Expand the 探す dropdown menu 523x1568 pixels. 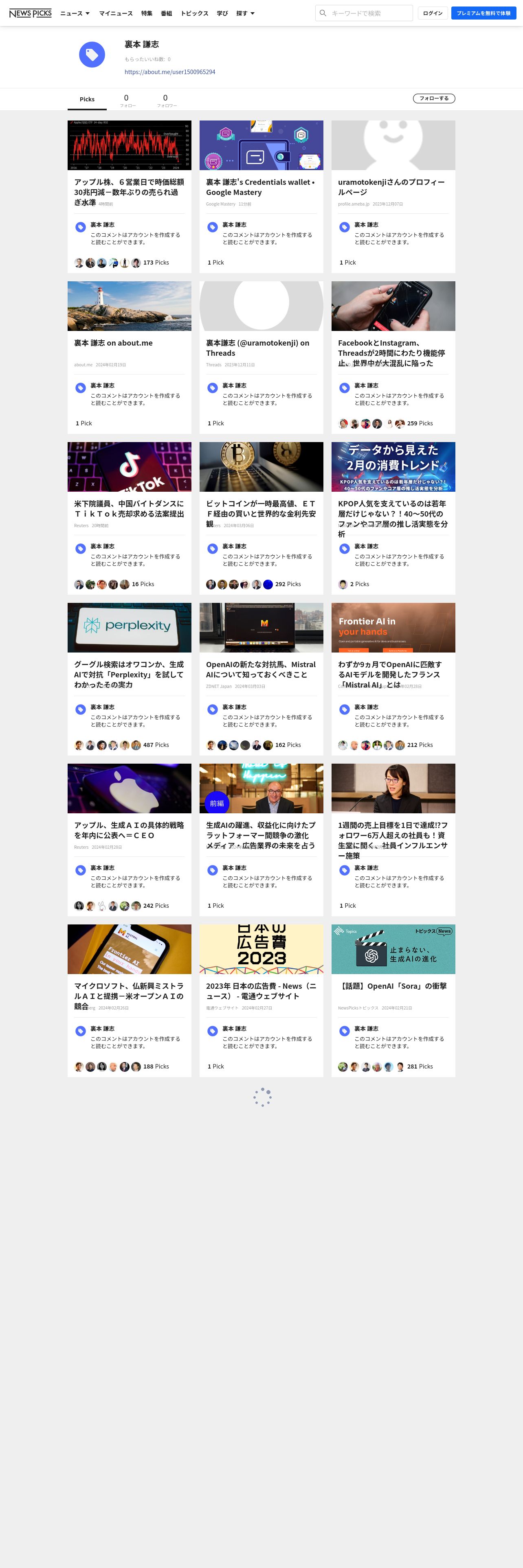coord(245,13)
